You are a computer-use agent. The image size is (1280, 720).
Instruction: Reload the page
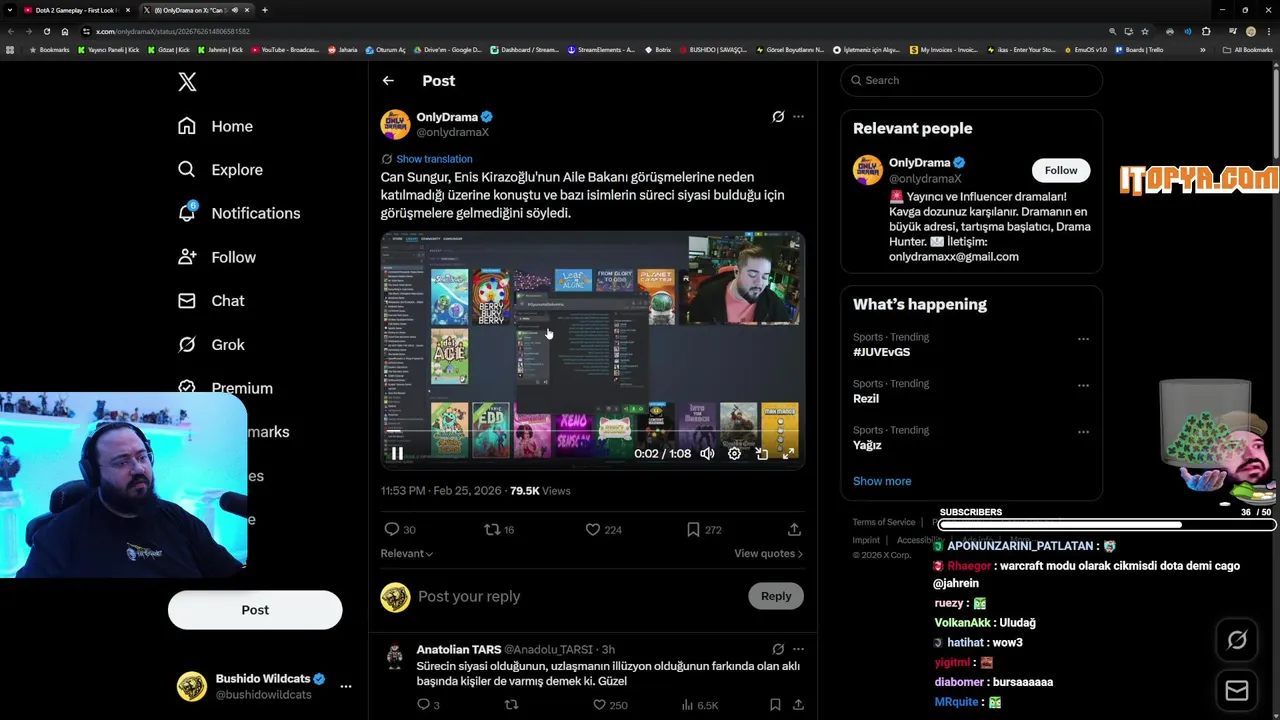tap(46, 31)
